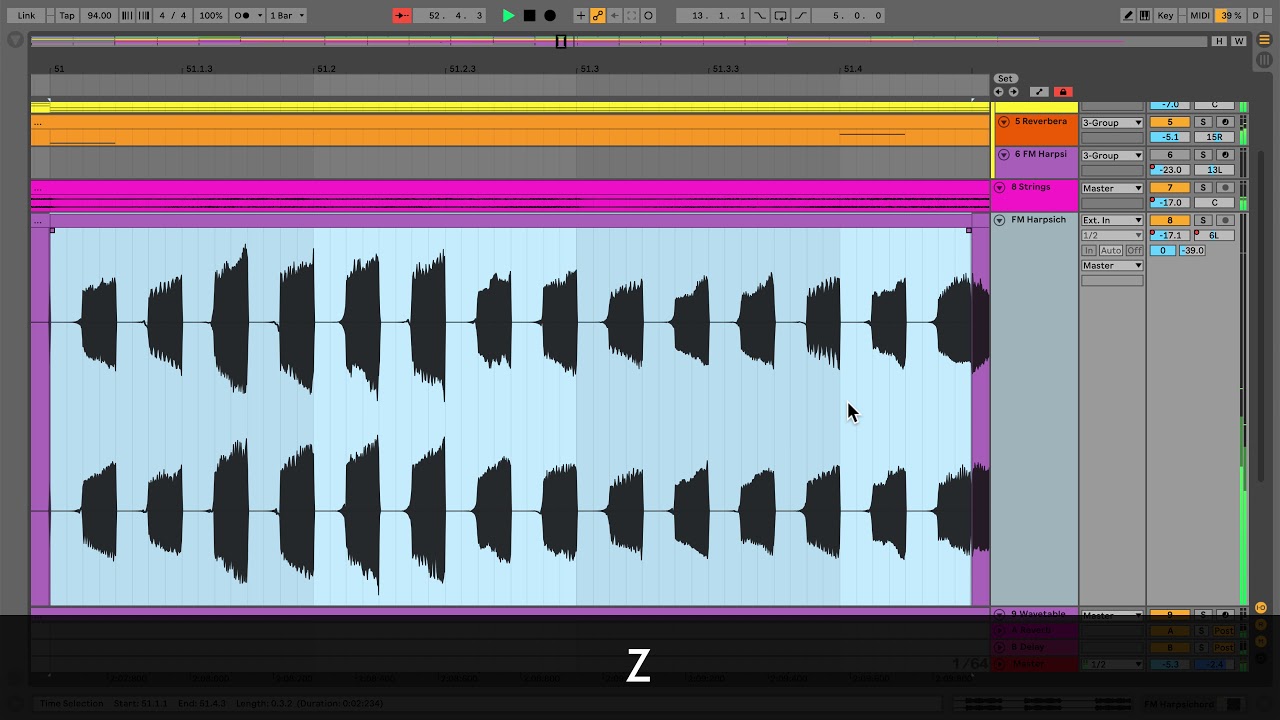Toggle track activator 5 on Reverbera
The width and height of the screenshot is (1280, 720).
1169,122
